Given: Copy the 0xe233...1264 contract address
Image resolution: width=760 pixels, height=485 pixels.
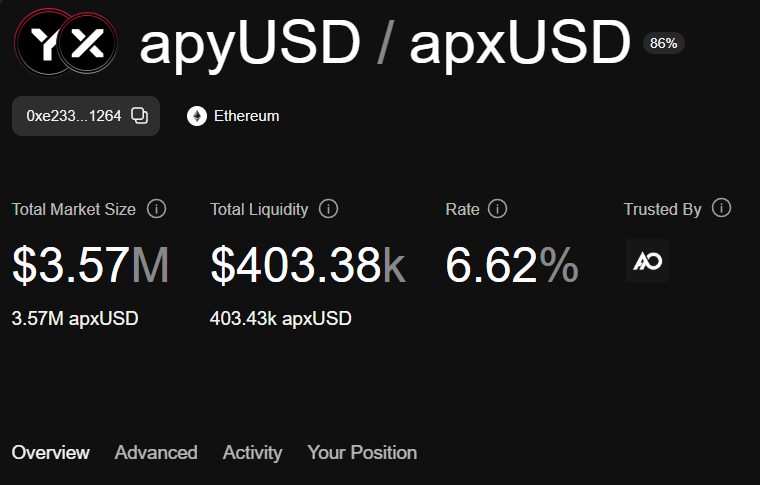Looking at the screenshot, I should point(140,116).
